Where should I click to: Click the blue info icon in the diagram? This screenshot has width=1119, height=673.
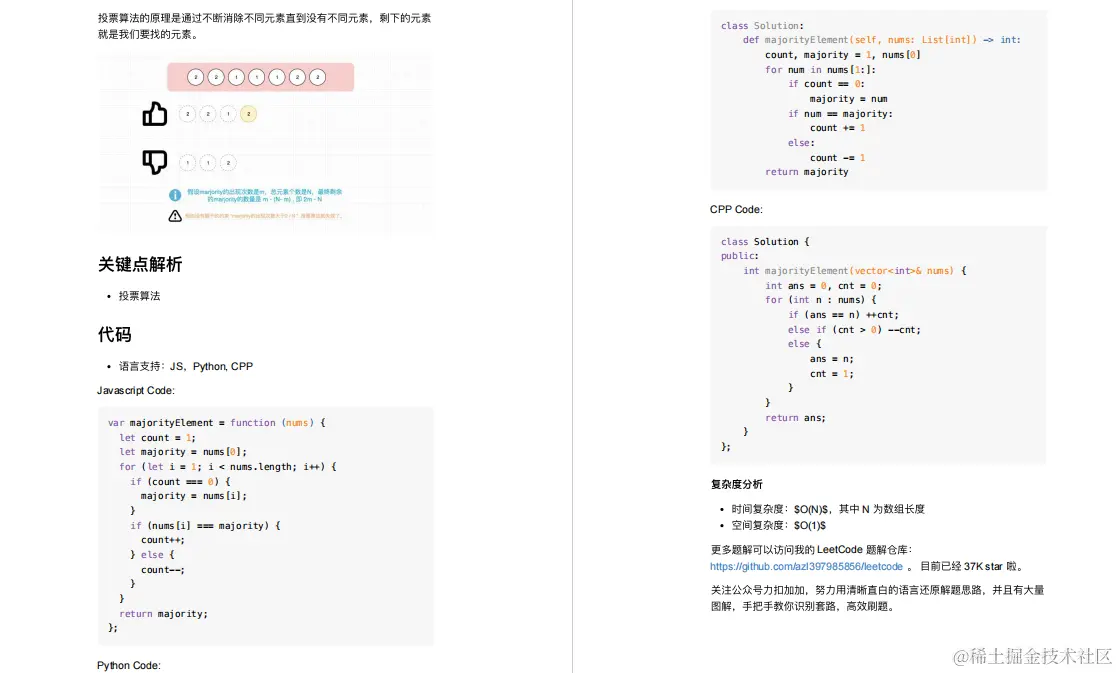(x=175, y=195)
